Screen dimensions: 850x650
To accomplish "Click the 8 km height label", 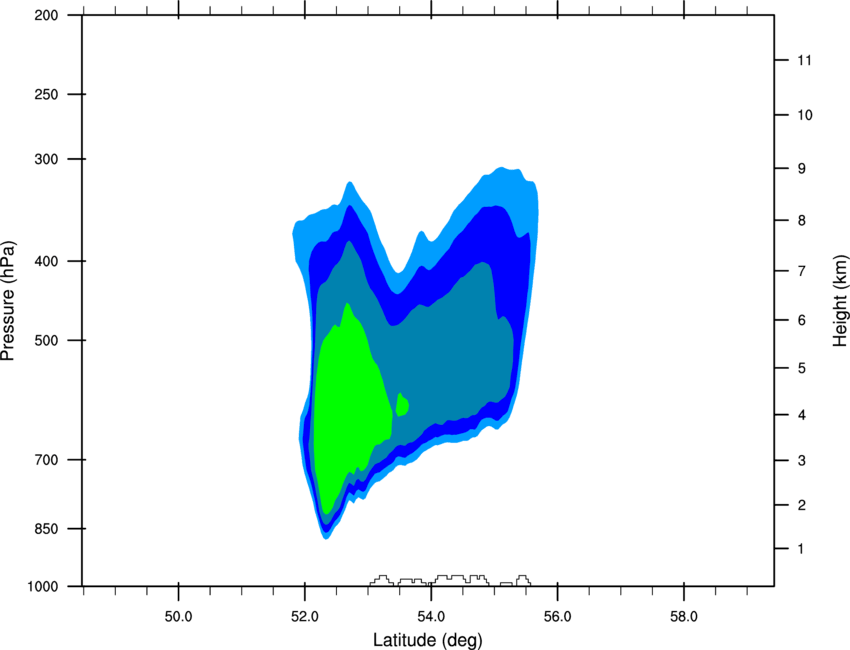I will point(802,221).
